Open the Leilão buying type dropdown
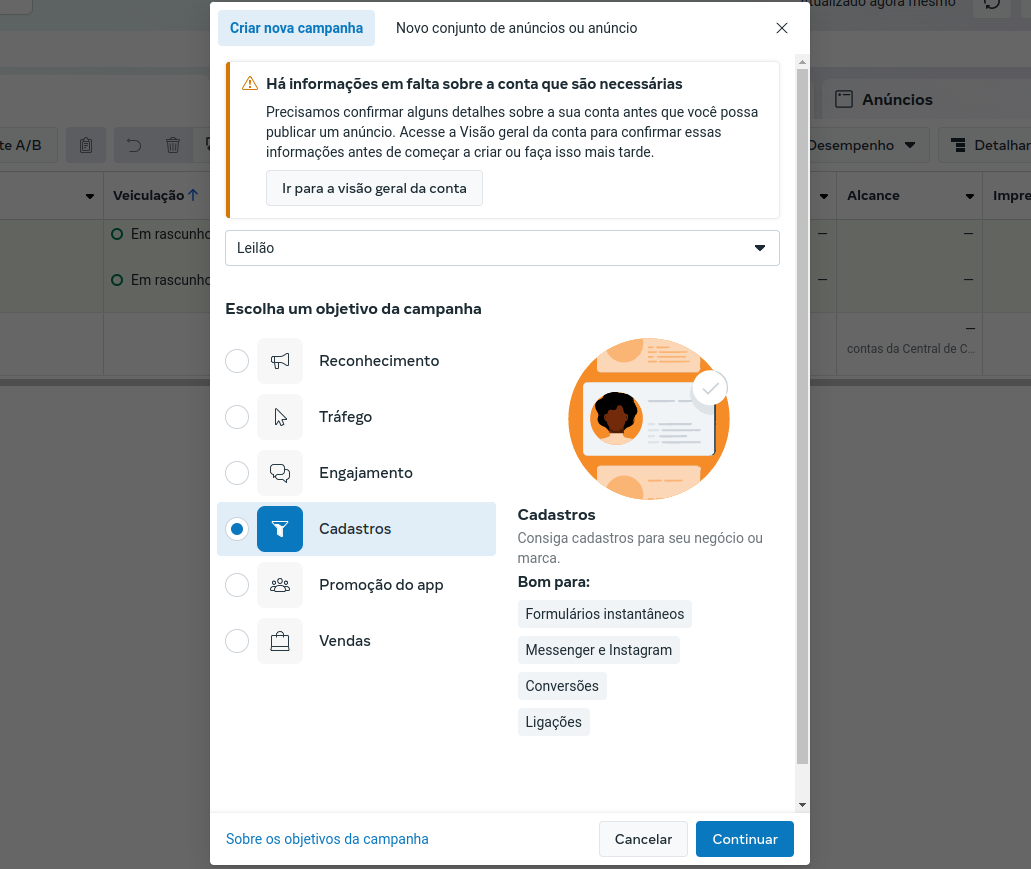Screen dimensions: 1031x869 (502, 248)
